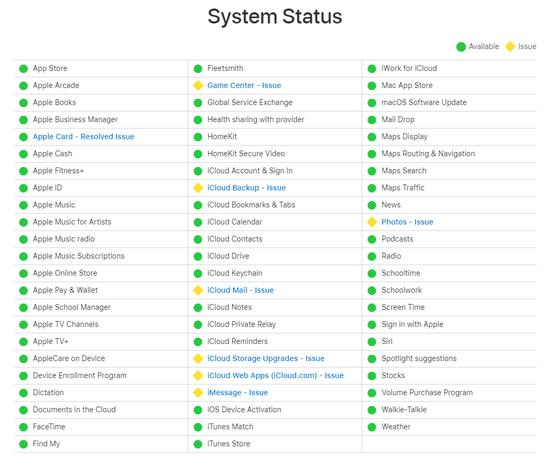Screen dimensions: 550x456
Task: Open the Game Center - Issue link
Action: click(x=244, y=86)
